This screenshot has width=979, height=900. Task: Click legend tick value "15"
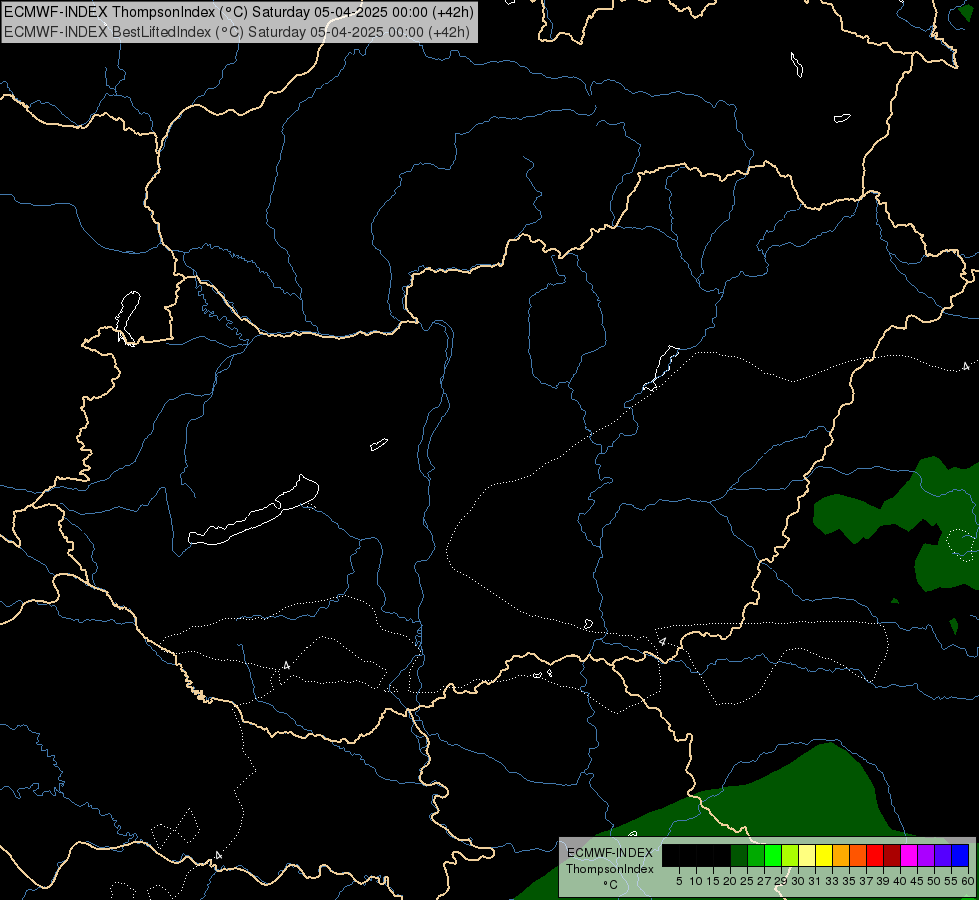(x=713, y=881)
